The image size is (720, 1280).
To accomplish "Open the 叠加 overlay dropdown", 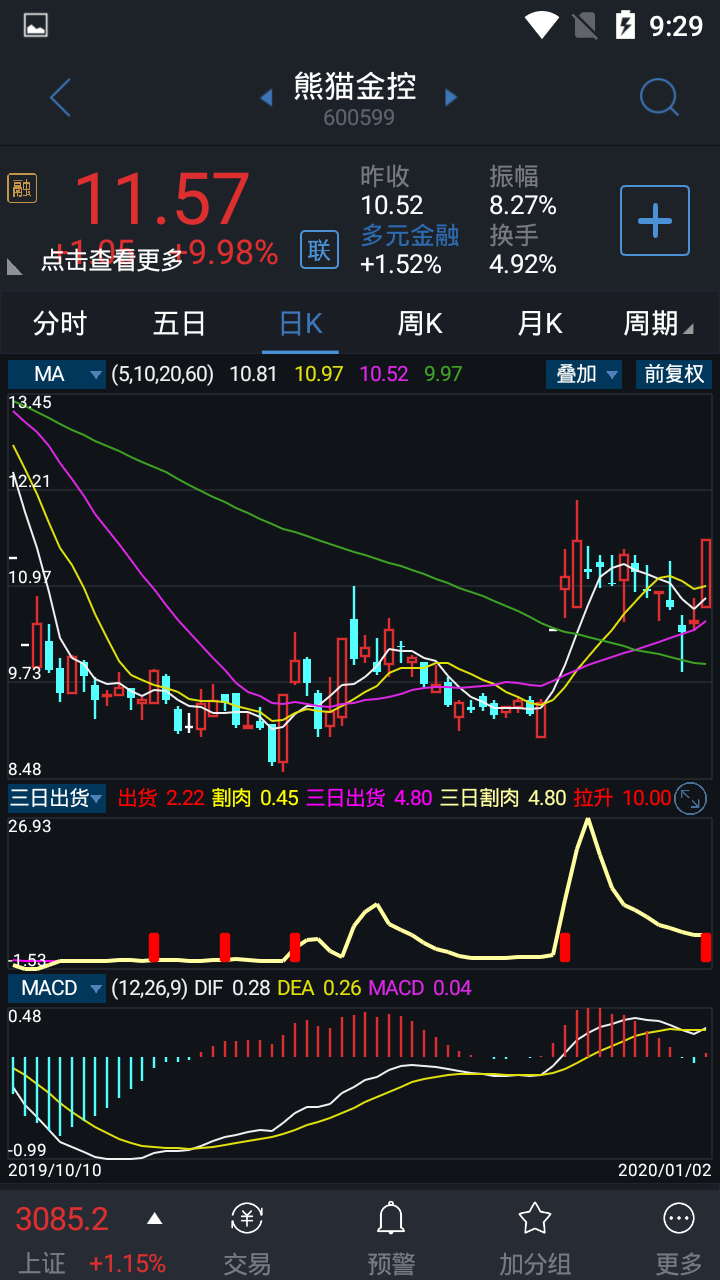I will click(x=584, y=374).
